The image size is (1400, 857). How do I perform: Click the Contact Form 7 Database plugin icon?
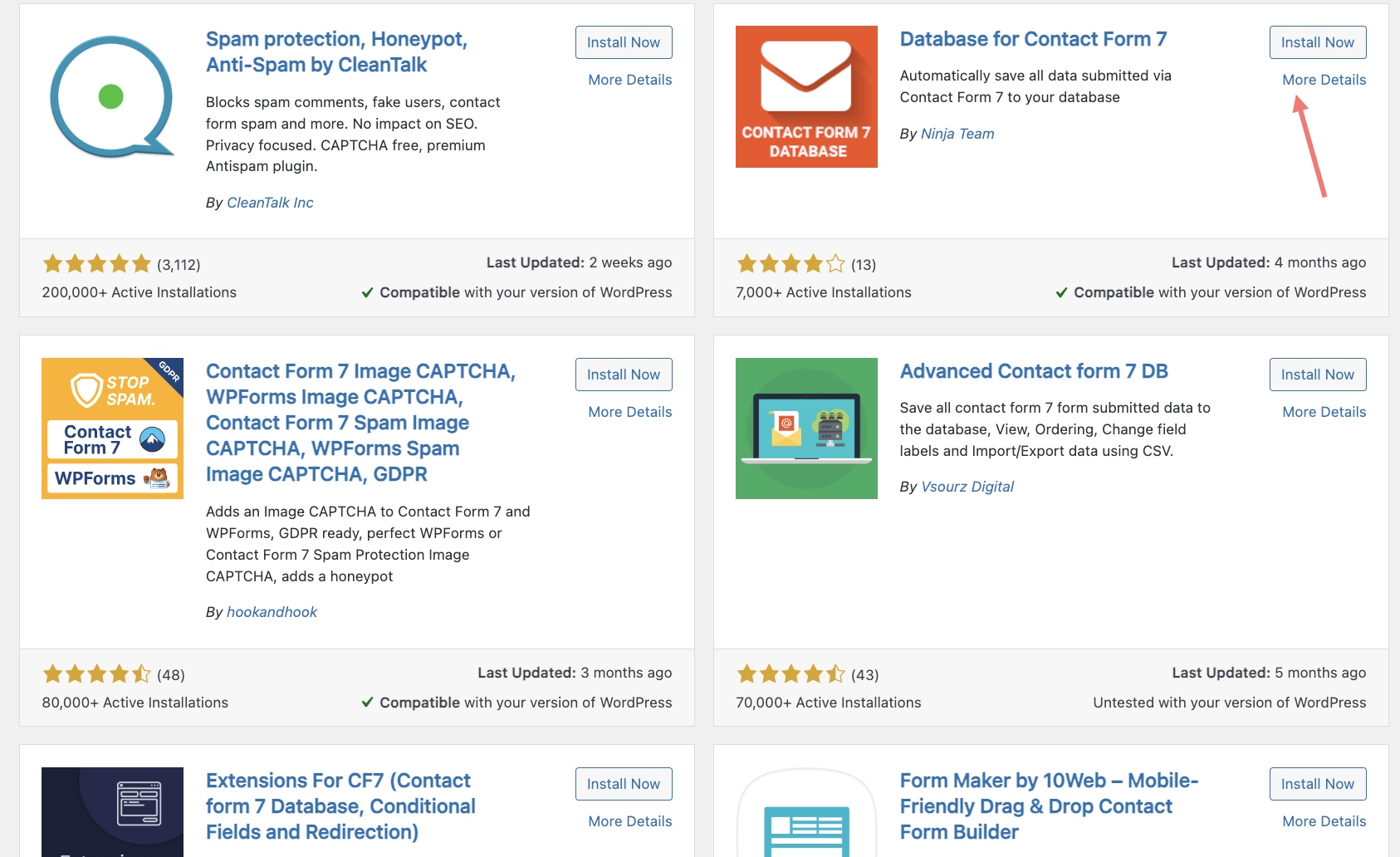[806, 96]
